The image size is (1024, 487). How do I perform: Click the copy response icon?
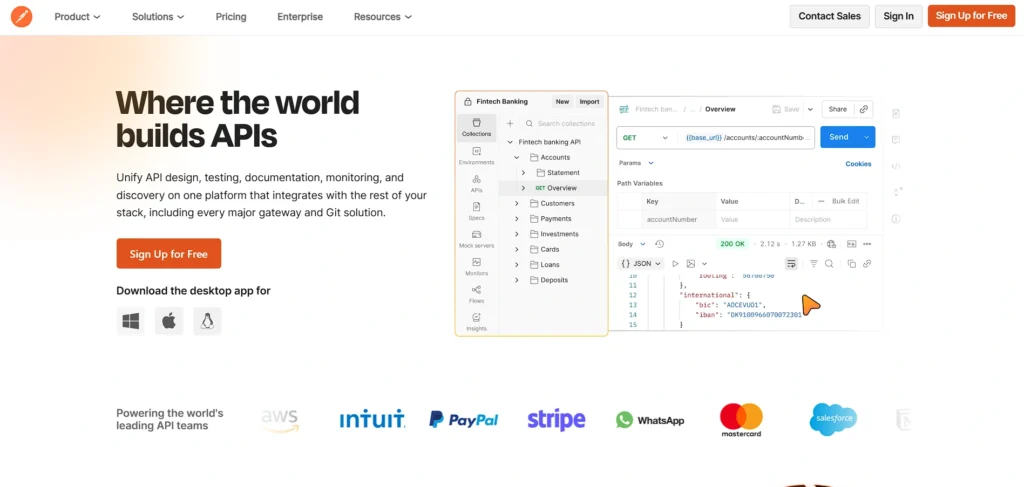[x=852, y=264]
